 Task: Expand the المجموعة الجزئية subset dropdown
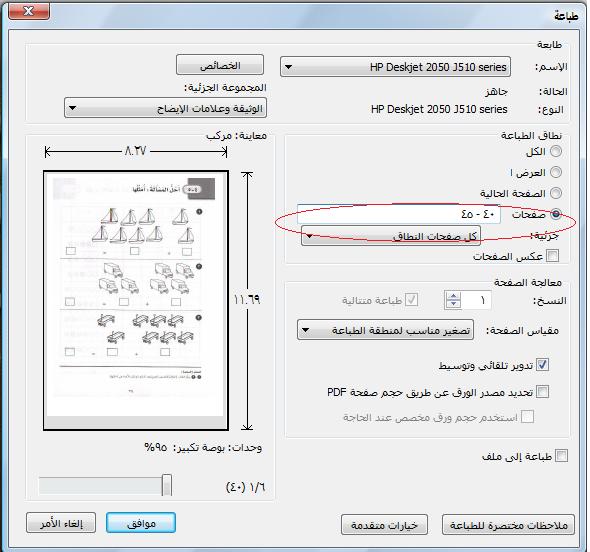pos(165,108)
